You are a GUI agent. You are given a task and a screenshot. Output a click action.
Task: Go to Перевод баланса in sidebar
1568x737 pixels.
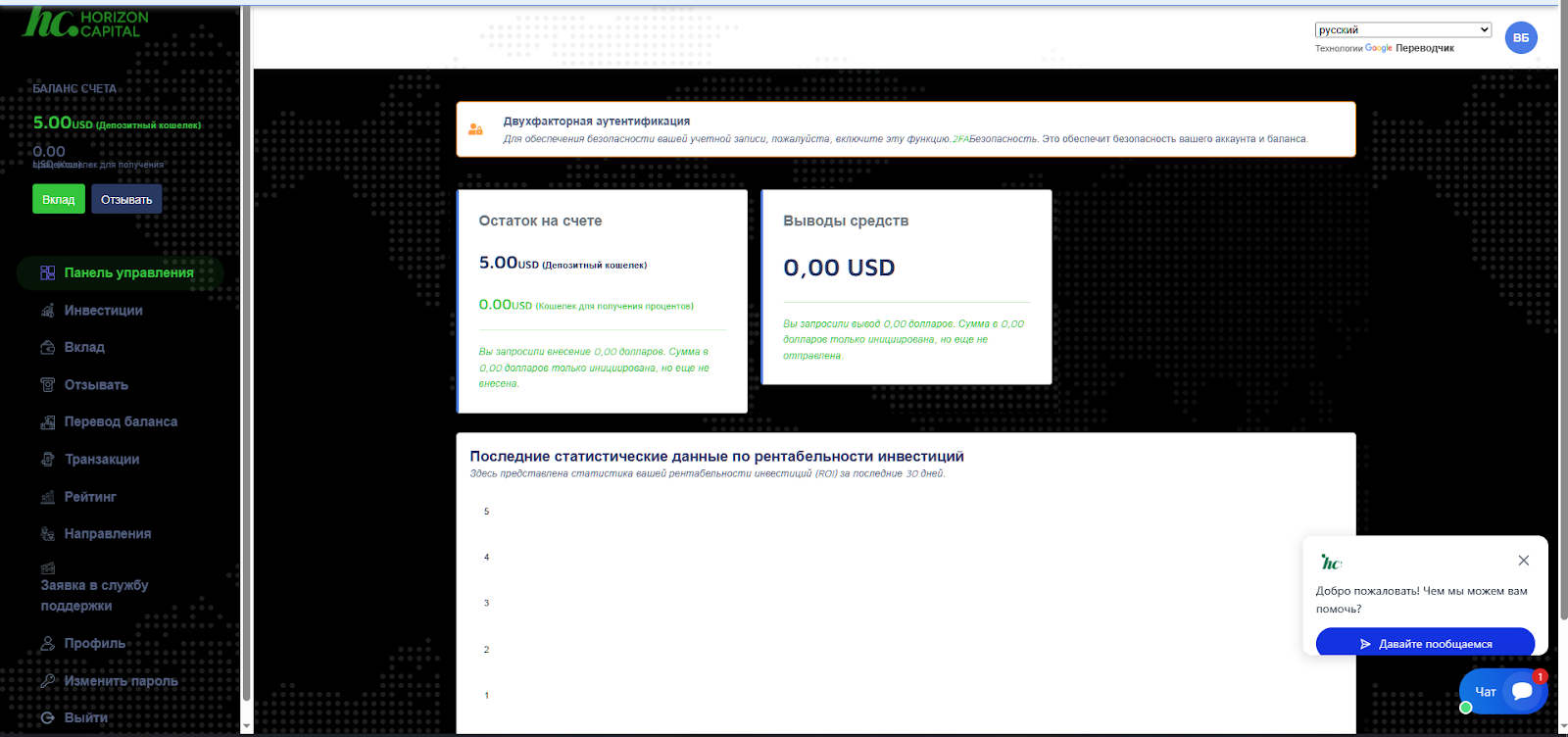coord(121,422)
